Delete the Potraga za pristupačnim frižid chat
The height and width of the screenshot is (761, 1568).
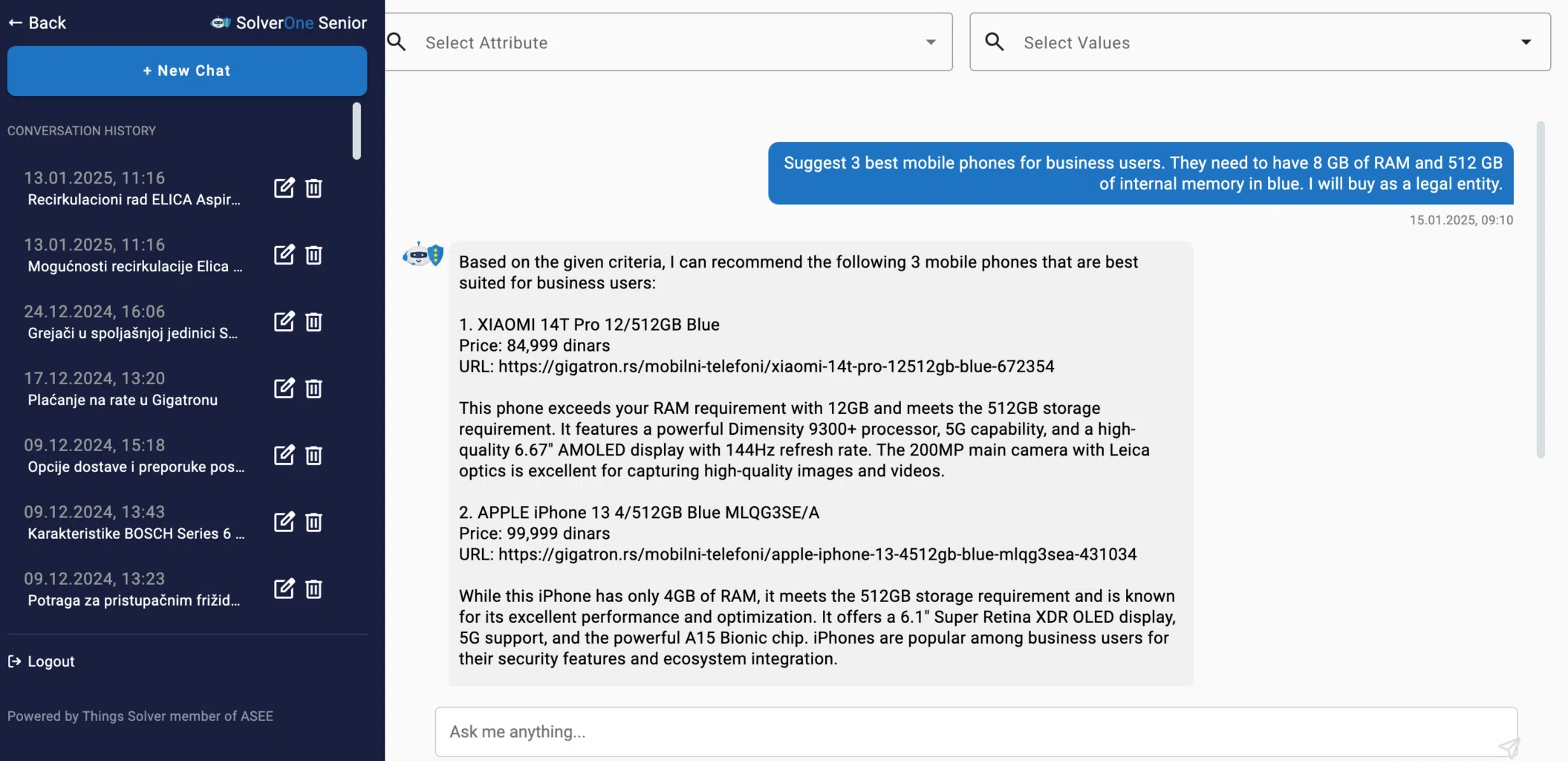coord(314,589)
